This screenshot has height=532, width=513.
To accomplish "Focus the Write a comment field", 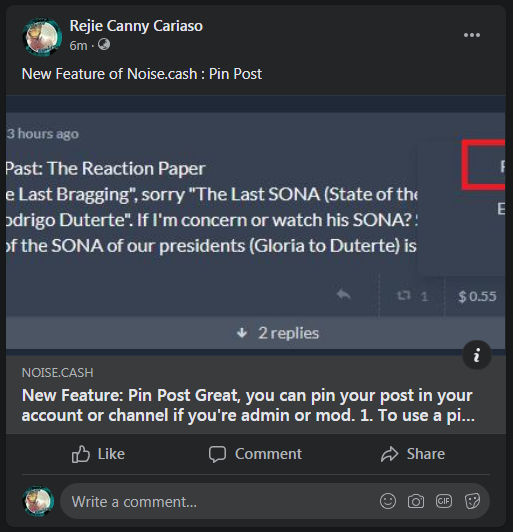I will pos(275,501).
